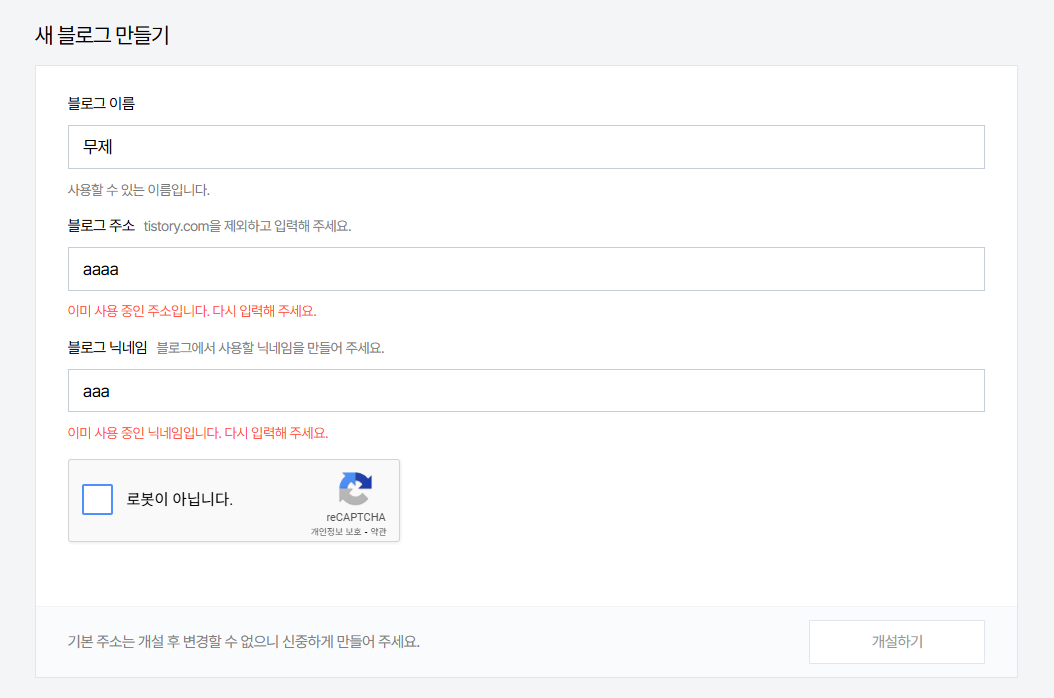Click the 개설하기 button
The width and height of the screenshot is (1054, 698).
coord(895,642)
